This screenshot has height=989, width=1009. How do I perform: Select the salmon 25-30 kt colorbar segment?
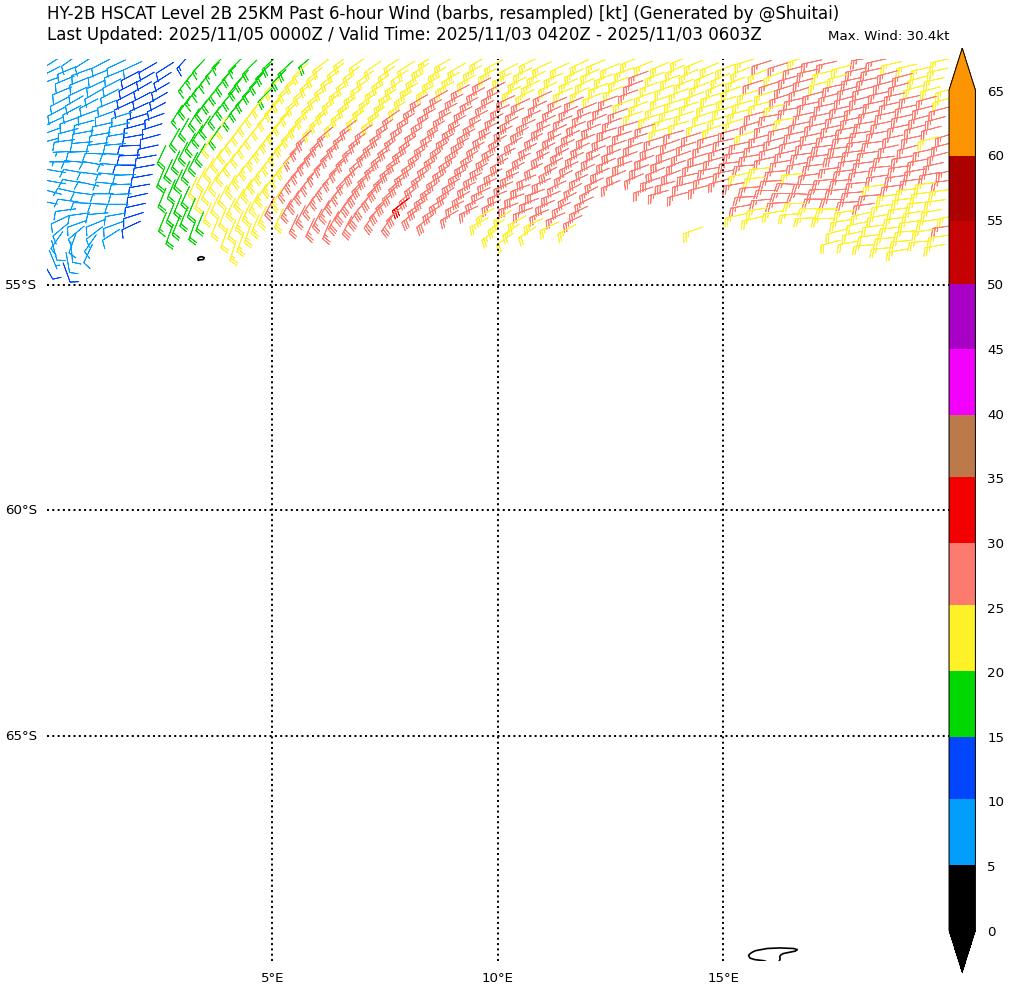[962, 574]
